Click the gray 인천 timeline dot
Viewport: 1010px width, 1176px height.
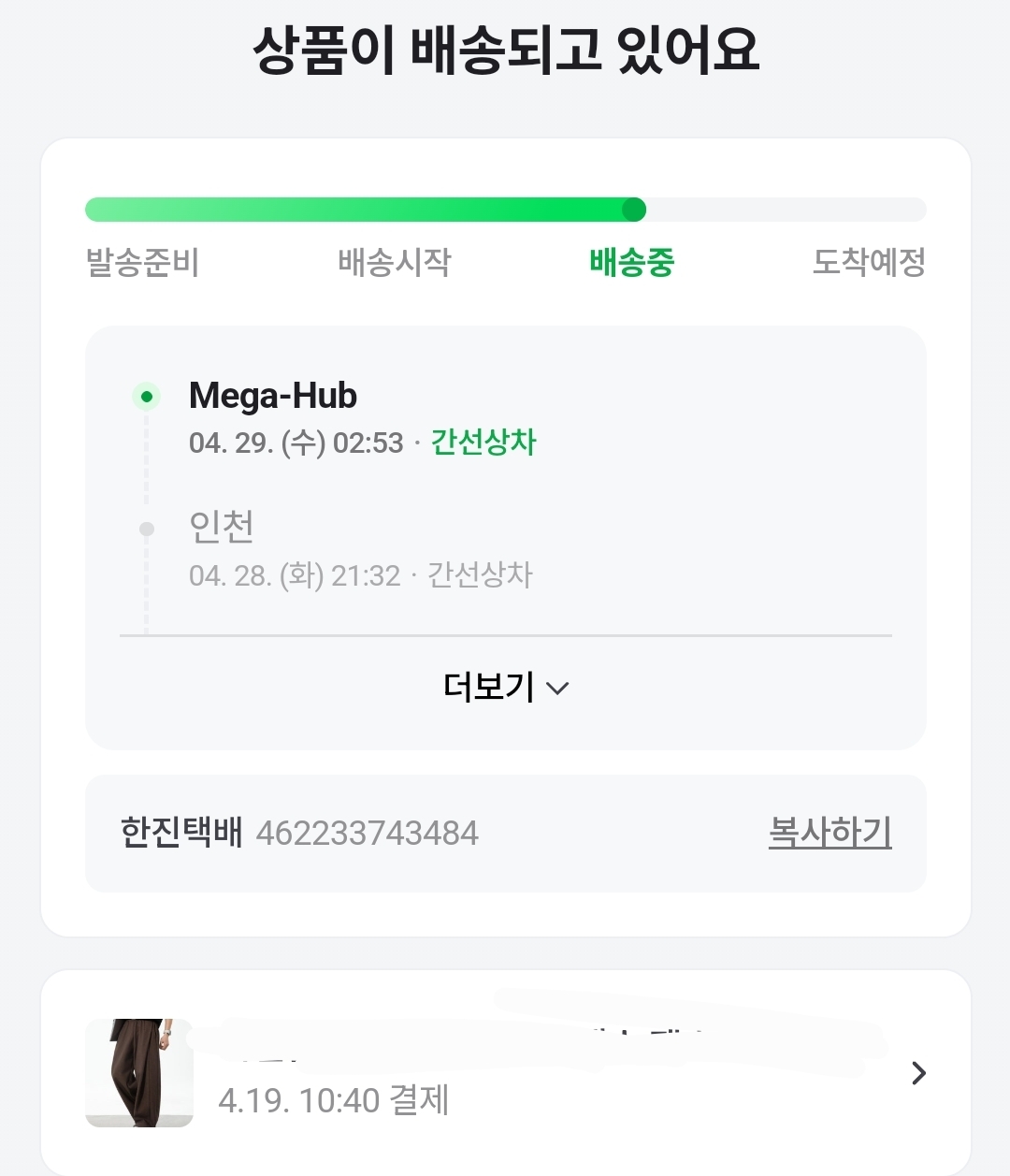(x=146, y=530)
